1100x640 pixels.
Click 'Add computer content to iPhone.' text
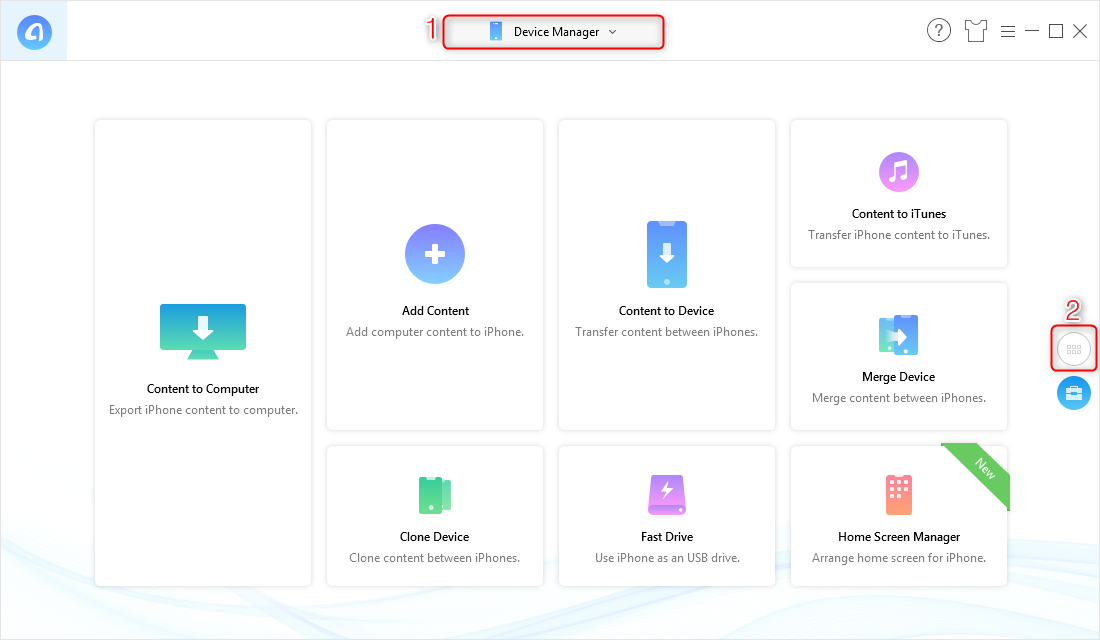click(x=435, y=332)
